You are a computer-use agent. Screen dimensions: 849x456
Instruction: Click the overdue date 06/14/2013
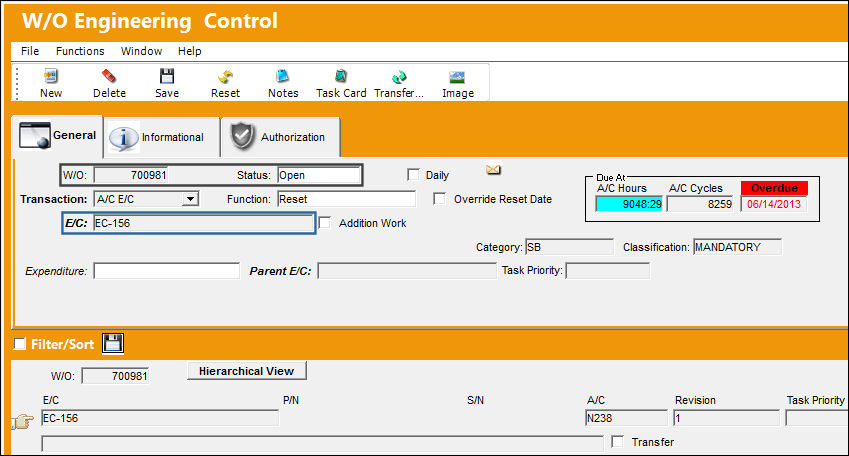[774, 204]
